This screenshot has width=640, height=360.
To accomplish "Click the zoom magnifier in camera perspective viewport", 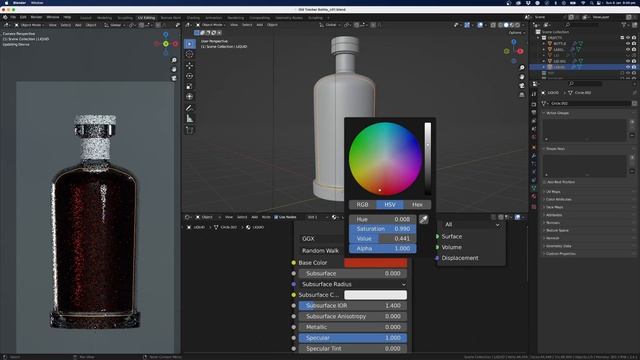I will [x=174, y=60].
